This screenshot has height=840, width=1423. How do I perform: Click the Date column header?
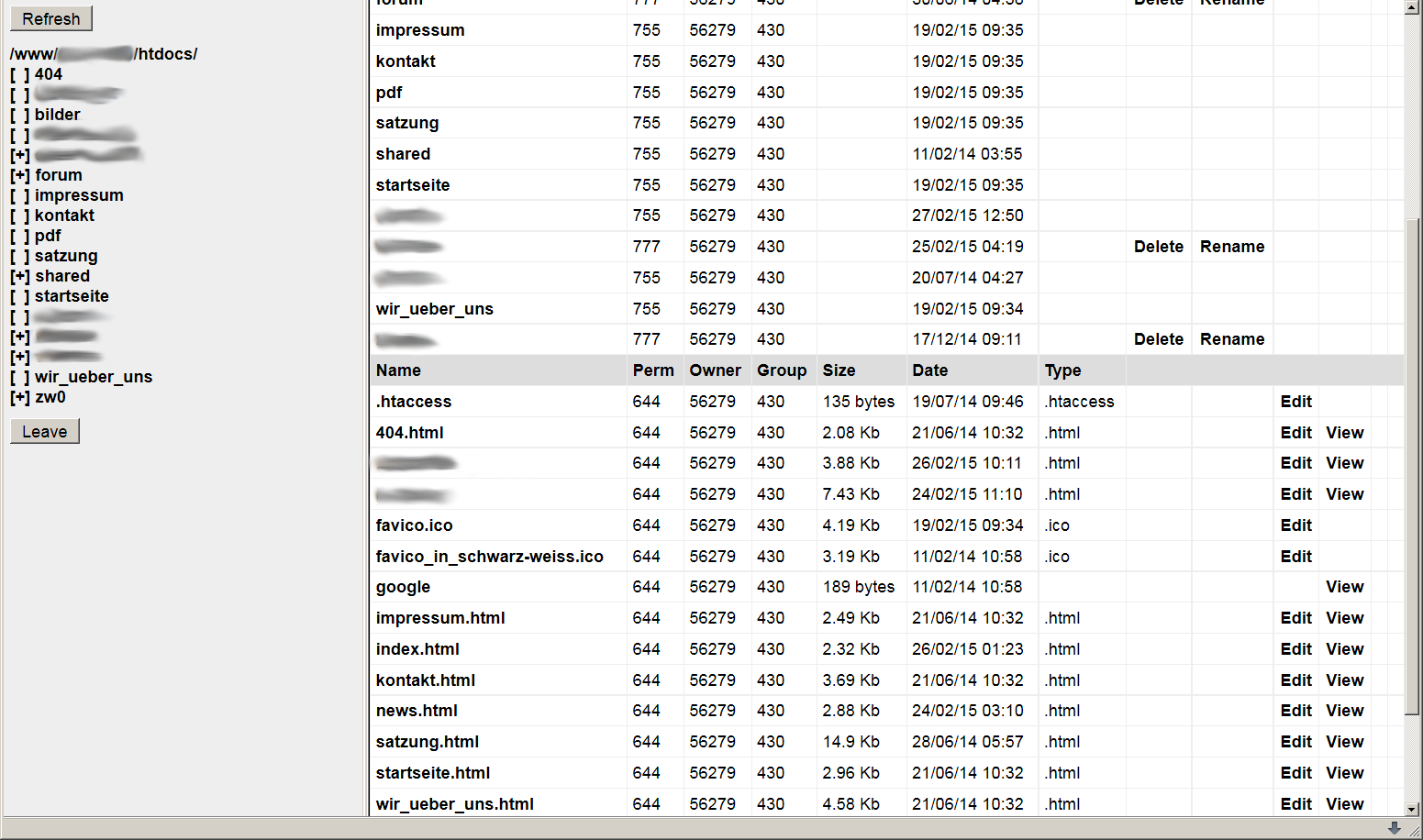929,370
